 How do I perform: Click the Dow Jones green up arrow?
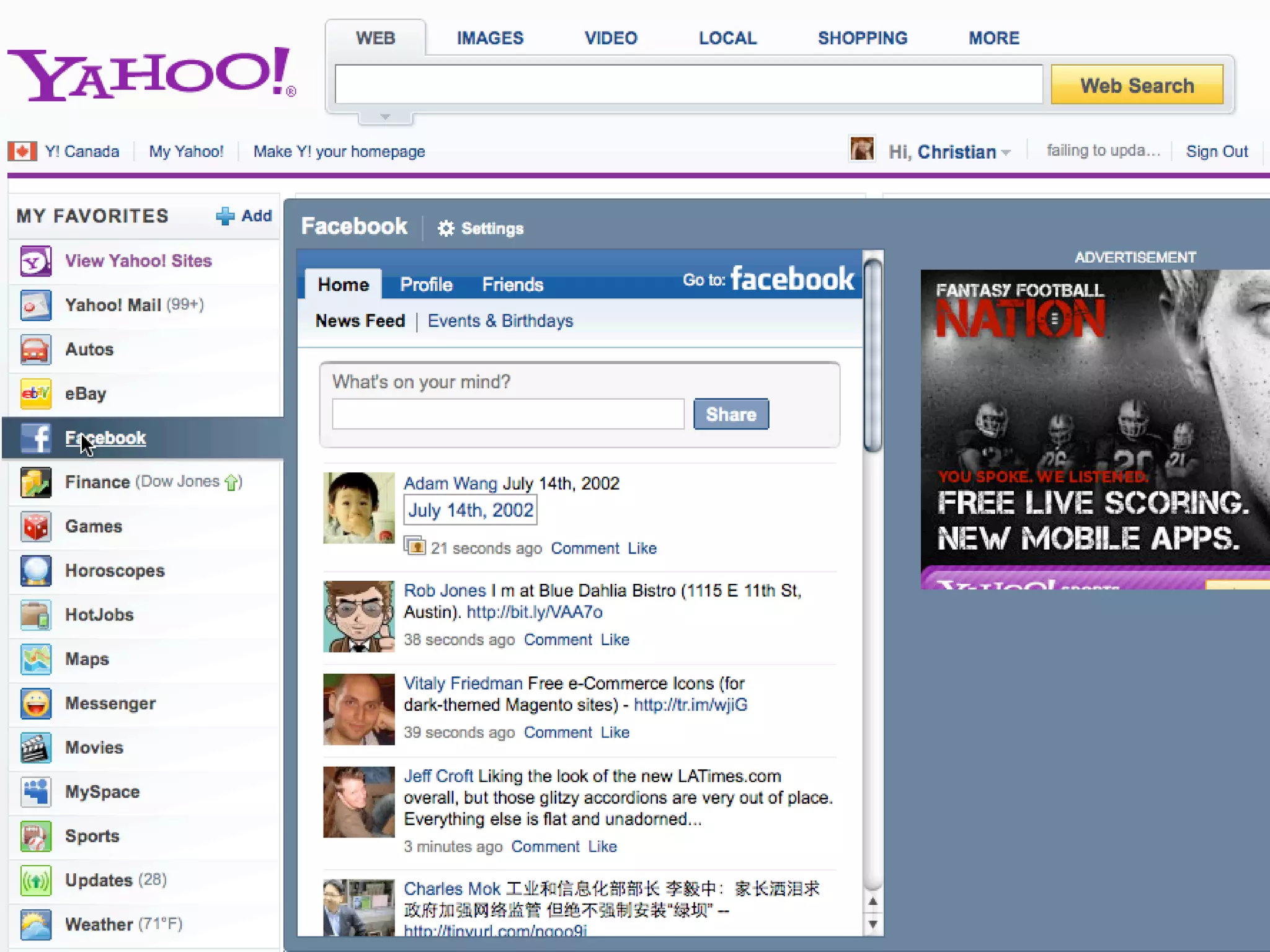click(x=232, y=482)
